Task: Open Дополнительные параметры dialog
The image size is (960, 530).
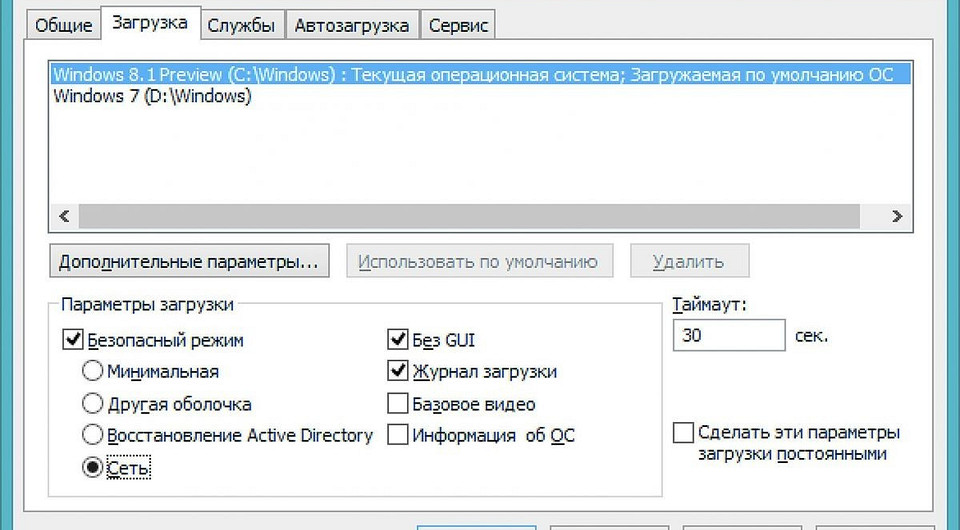Action: click(x=189, y=261)
